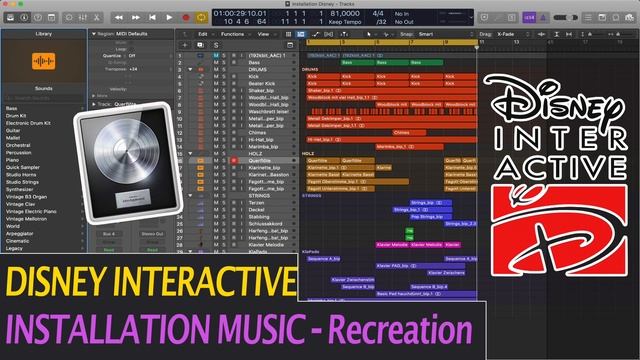This screenshot has height=360, width=640.
Task: Open Quick Help button
Action: pyautogui.click(x=38, y=18)
